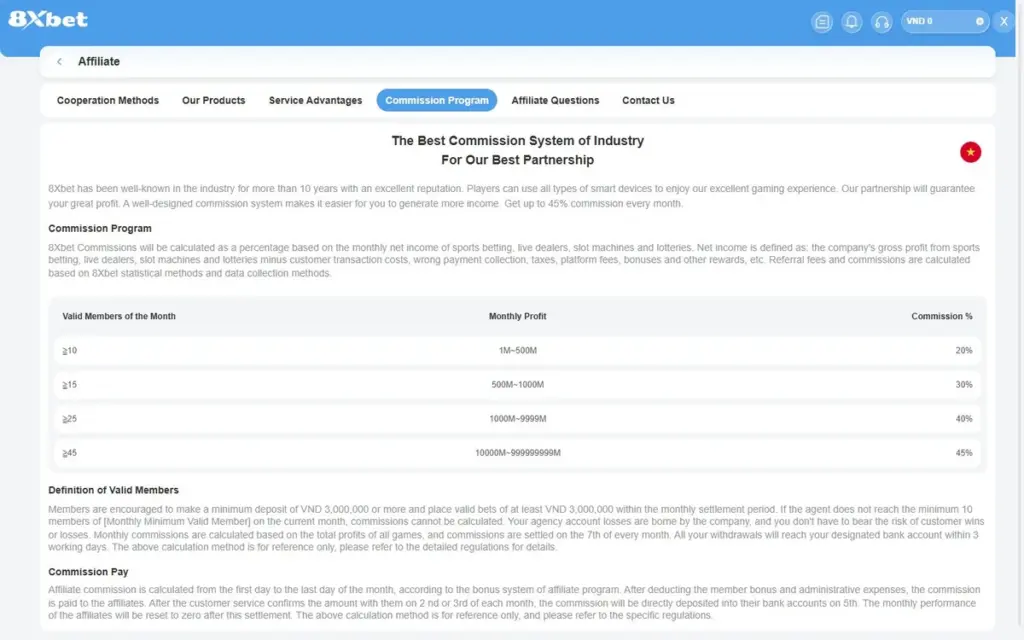Click the '1M~500M' profit cell

[518, 351]
